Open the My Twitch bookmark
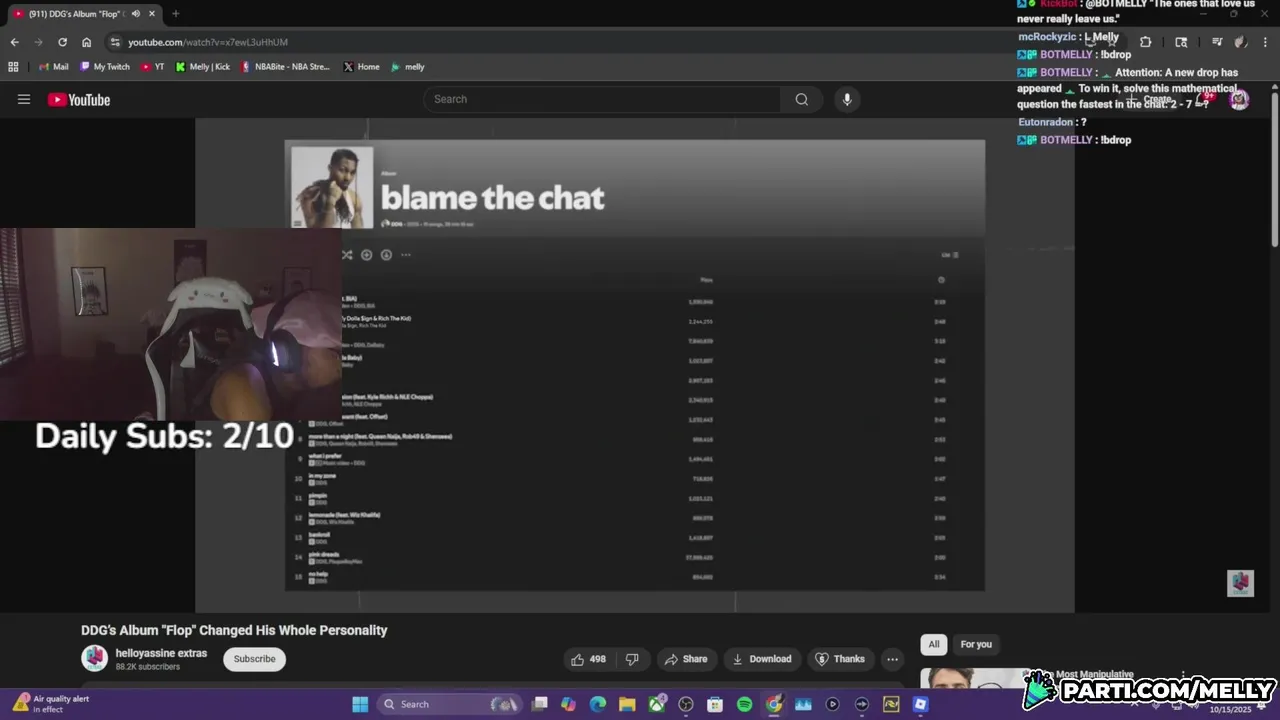The height and width of the screenshot is (720, 1280). 104,67
